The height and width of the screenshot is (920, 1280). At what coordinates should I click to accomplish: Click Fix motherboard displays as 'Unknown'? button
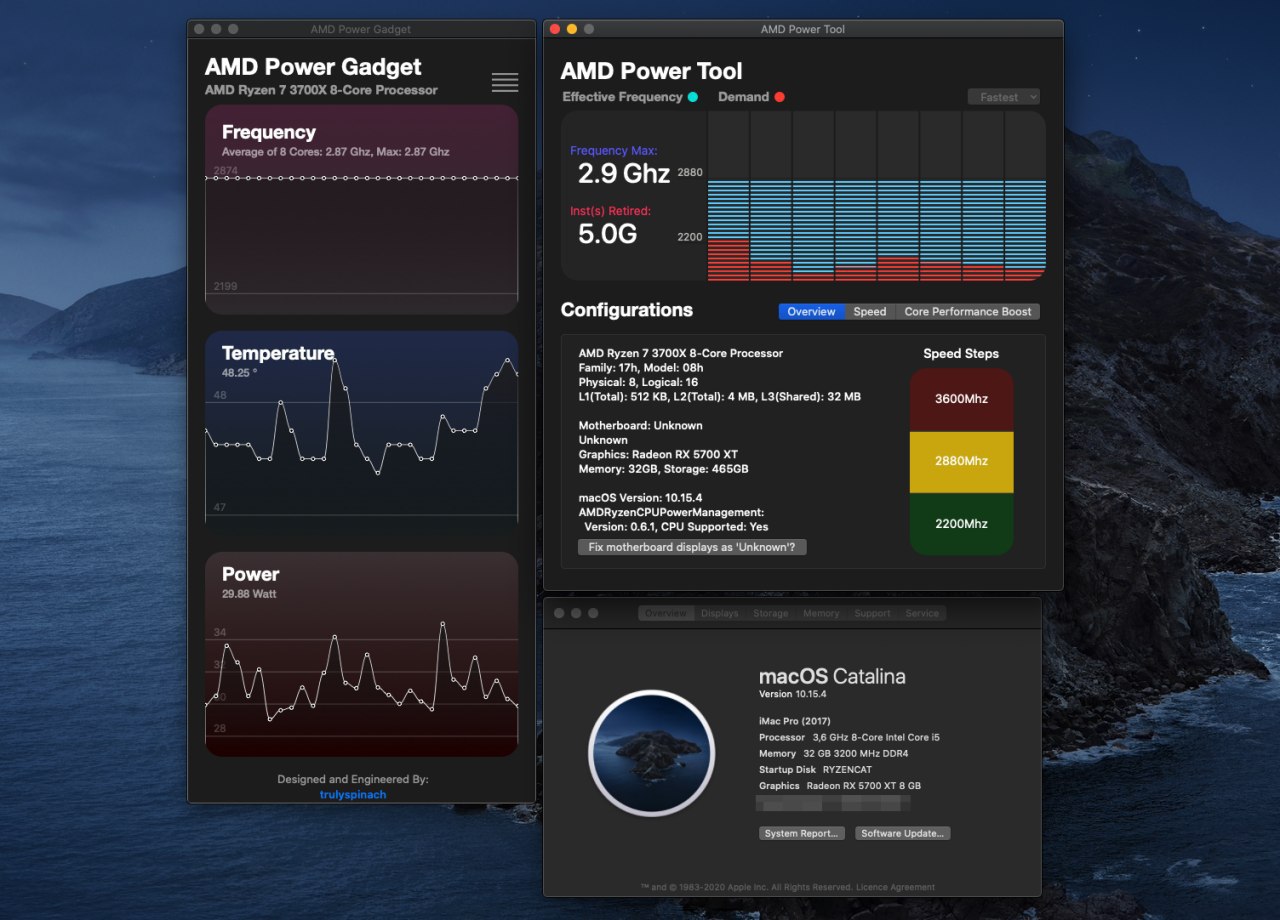[692, 547]
